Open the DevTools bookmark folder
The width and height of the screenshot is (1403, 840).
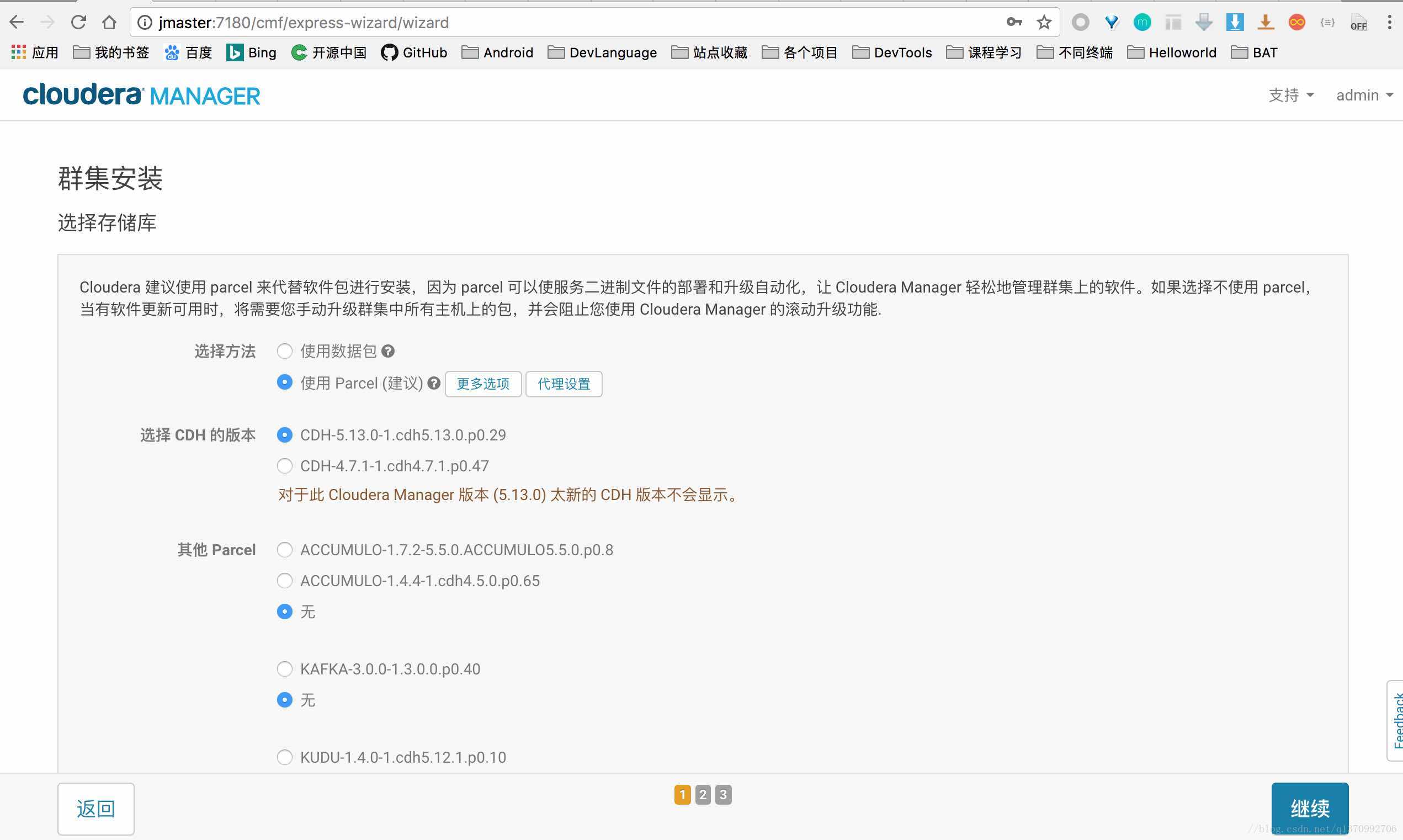tap(892, 52)
